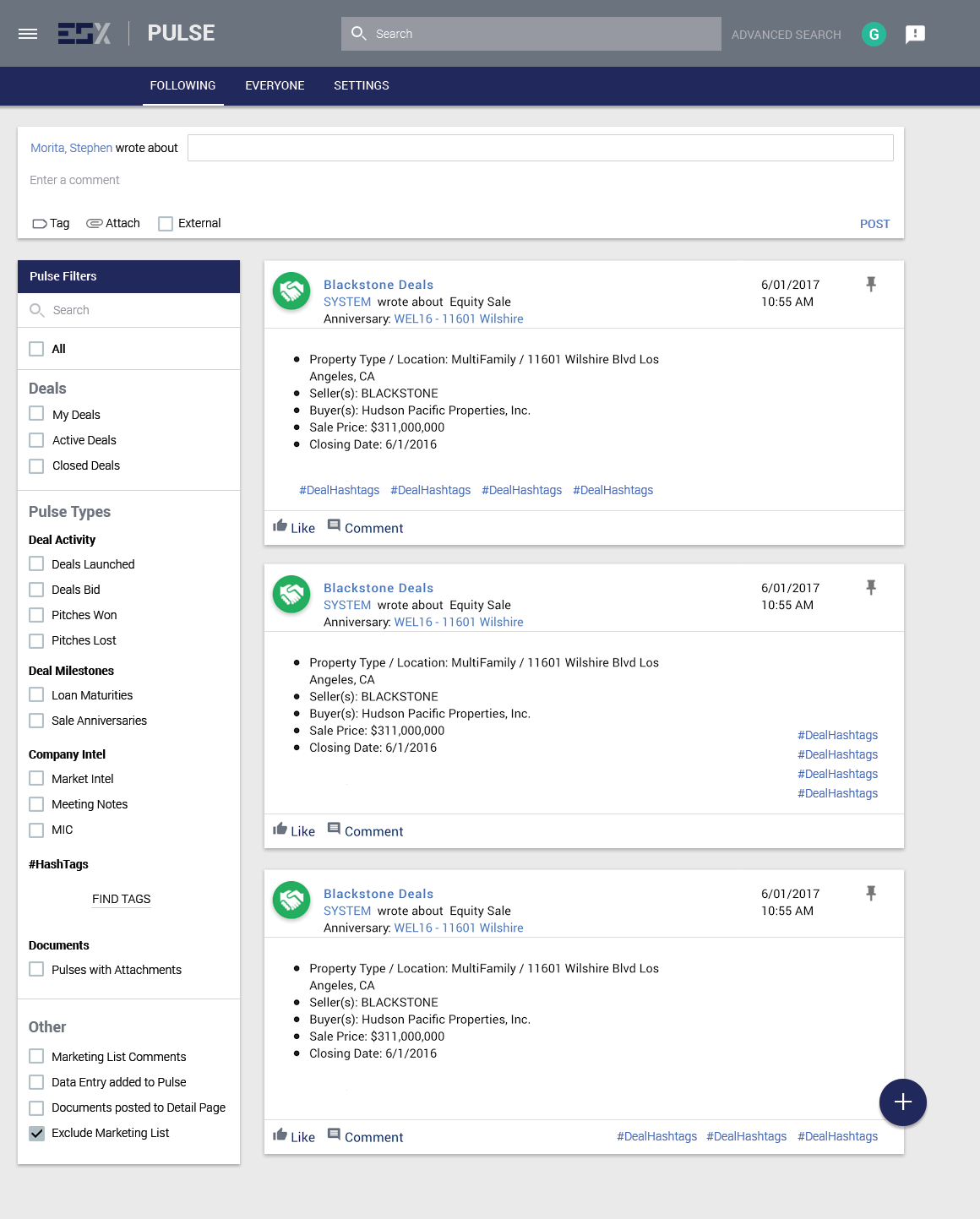Click the handshake avatar of the second pulse card
Viewport: 980px width, 1219px height.
(291, 594)
